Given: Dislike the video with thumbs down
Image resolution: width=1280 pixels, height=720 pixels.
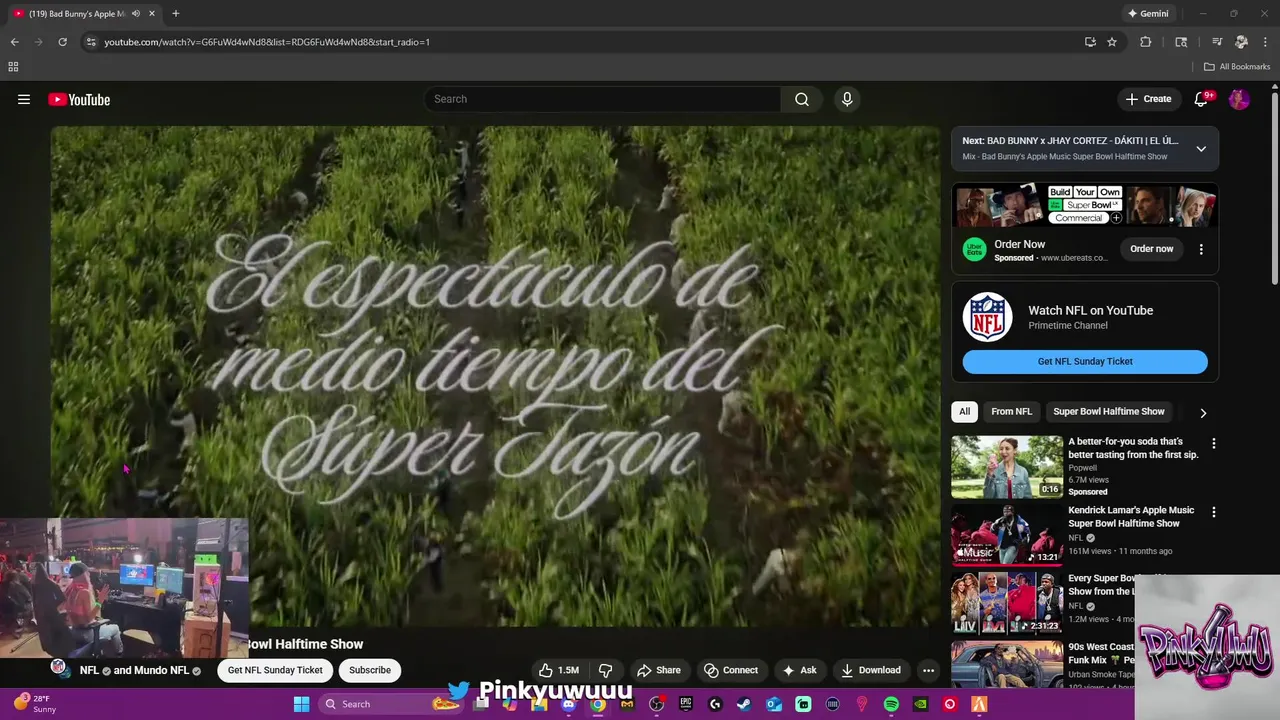Looking at the screenshot, I should point(605,670).
